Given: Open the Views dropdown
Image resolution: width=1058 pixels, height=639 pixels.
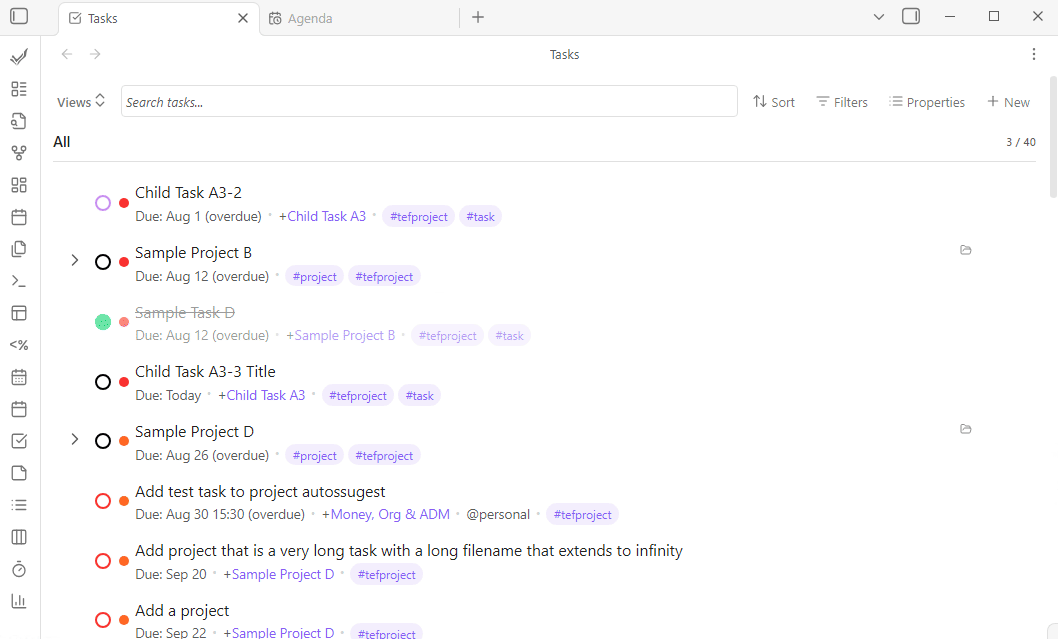Looking at the screenshot, I should tap(81, 102).
